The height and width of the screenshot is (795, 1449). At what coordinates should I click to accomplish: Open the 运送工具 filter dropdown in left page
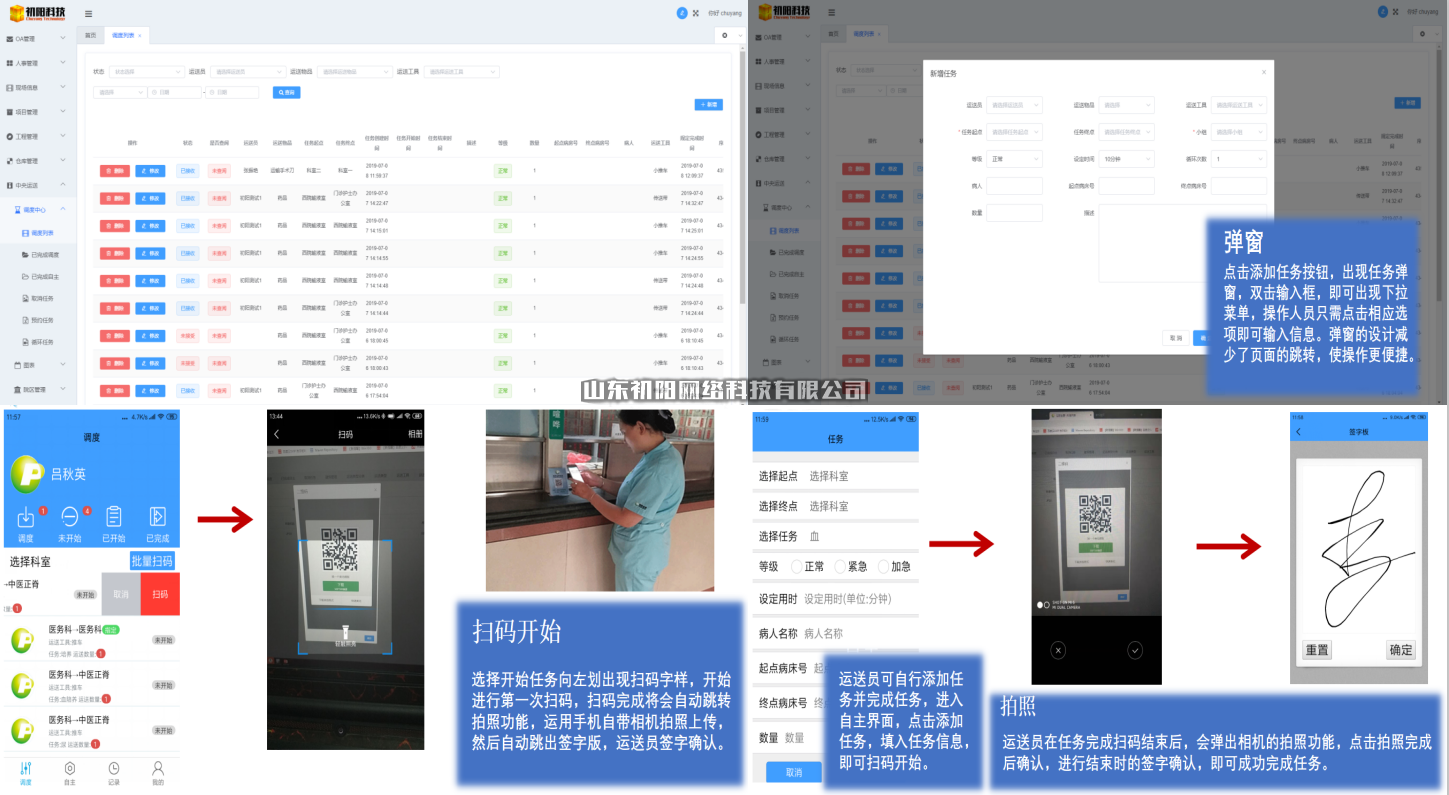coord(461,72)
